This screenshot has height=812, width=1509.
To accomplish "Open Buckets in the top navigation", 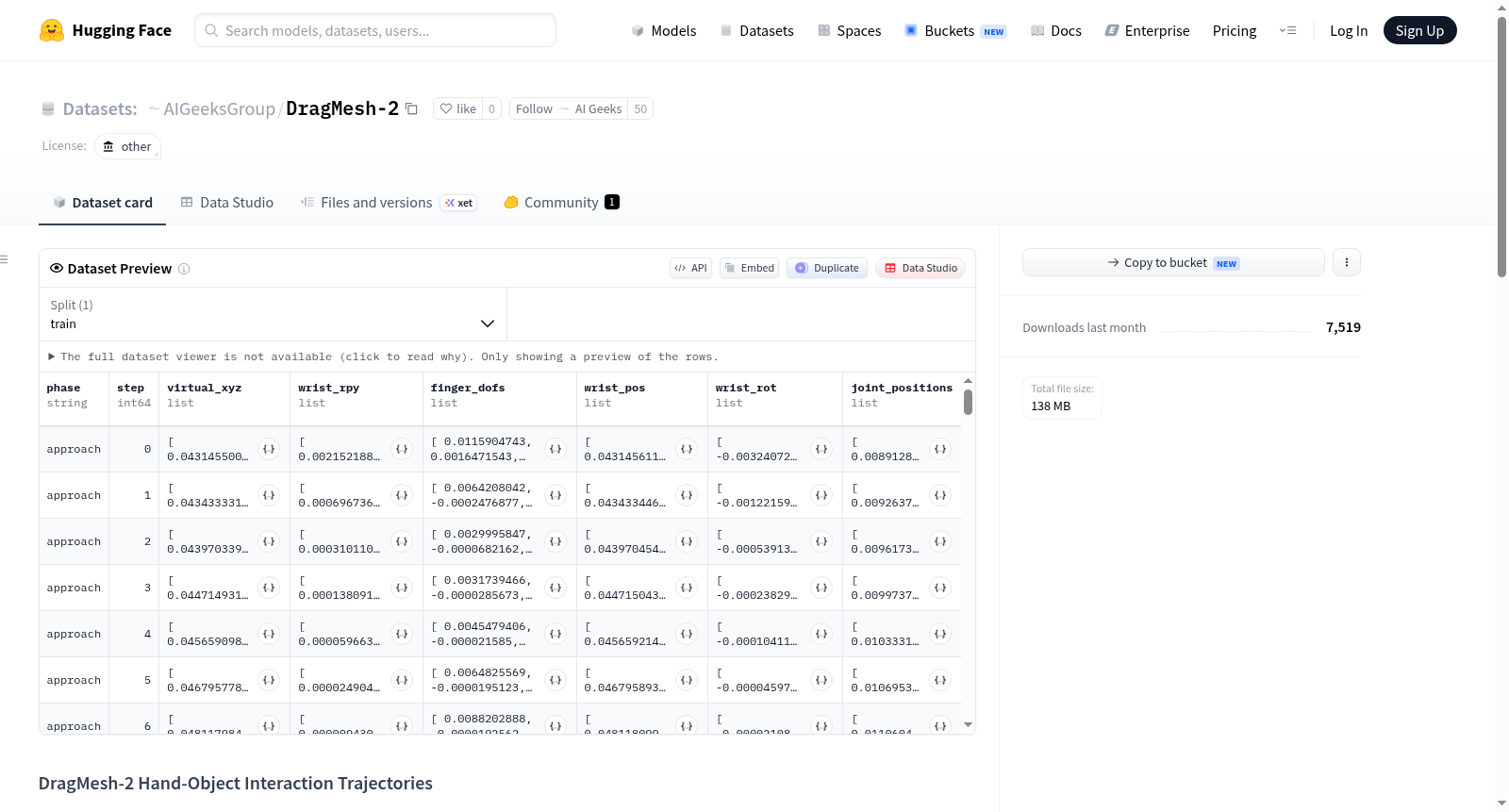I will [x=955, y=30].
